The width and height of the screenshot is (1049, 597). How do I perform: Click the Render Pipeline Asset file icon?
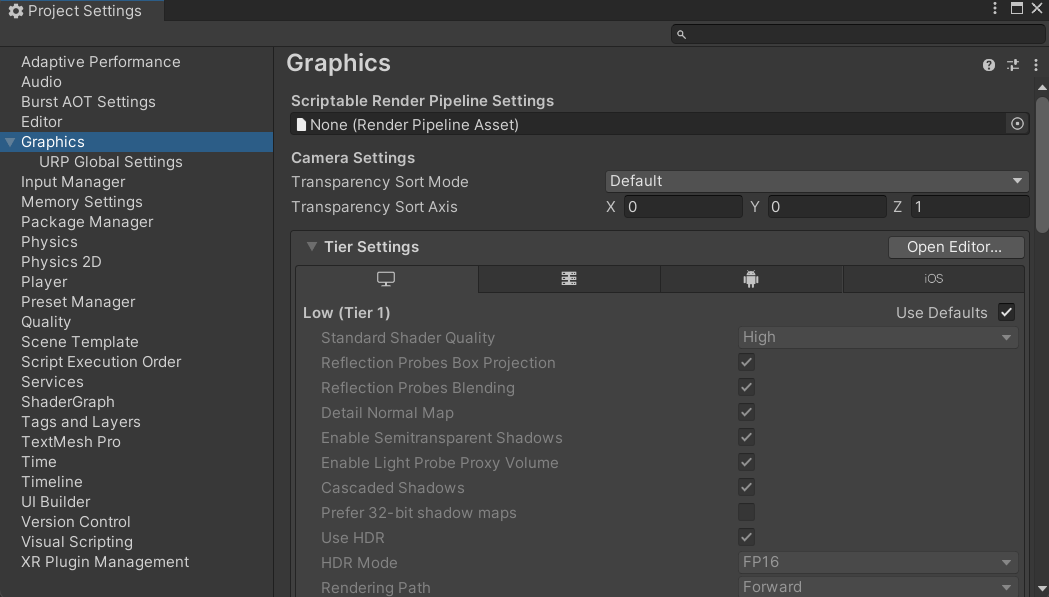point(301,124)
